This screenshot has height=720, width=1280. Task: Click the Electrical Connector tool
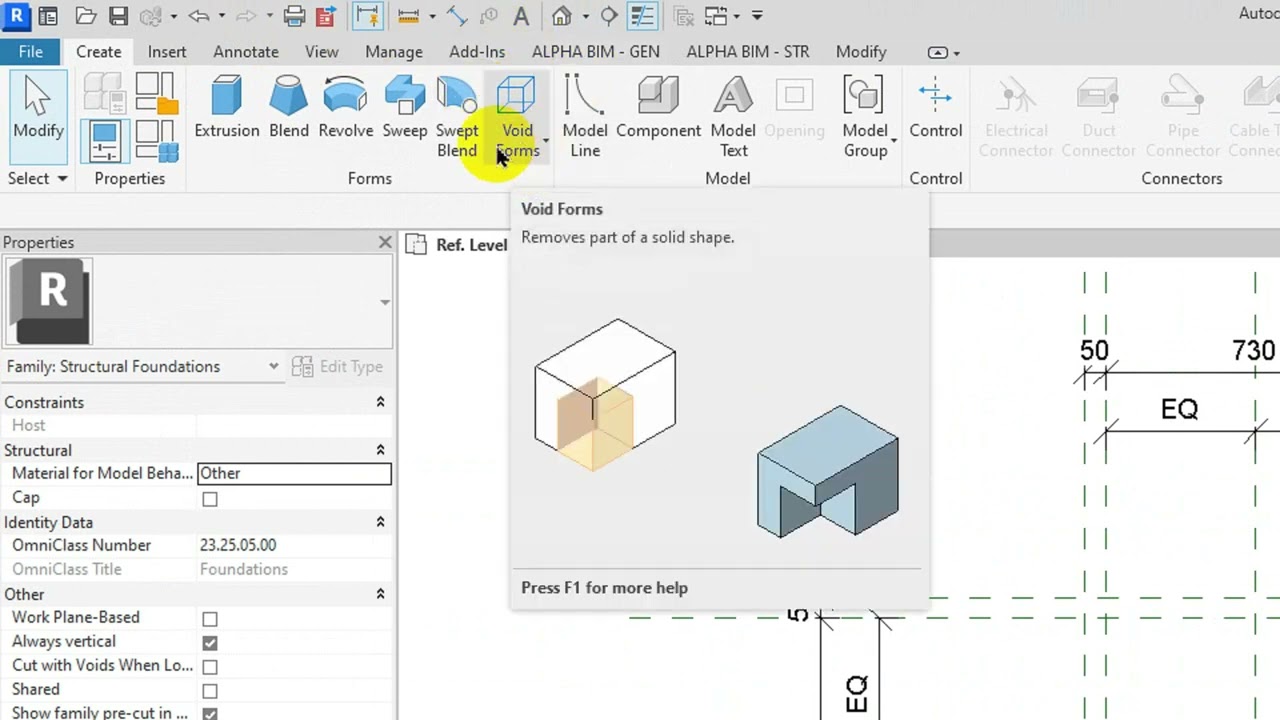pyautogui.click(x=1016, y=118)
